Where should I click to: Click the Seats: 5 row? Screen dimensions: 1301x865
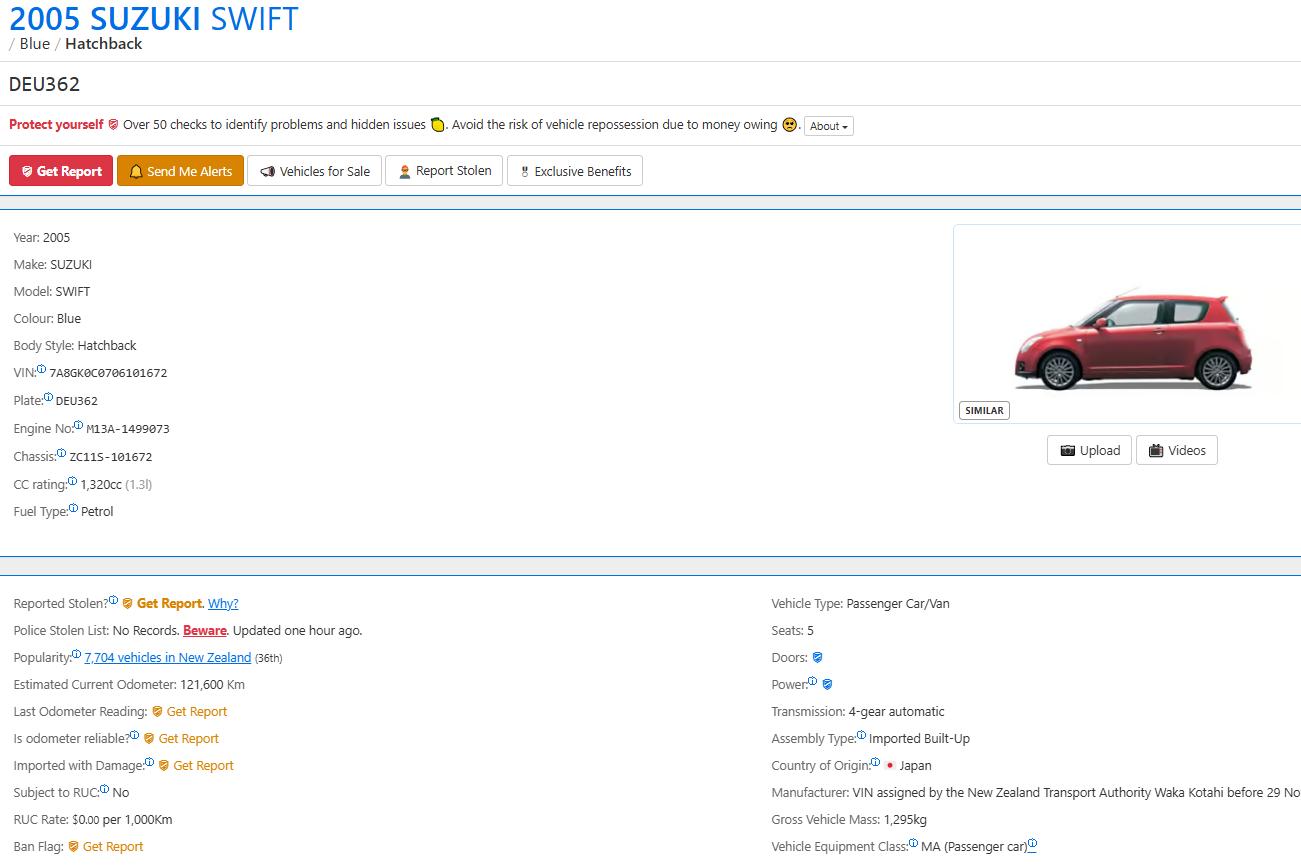point(793,631)
